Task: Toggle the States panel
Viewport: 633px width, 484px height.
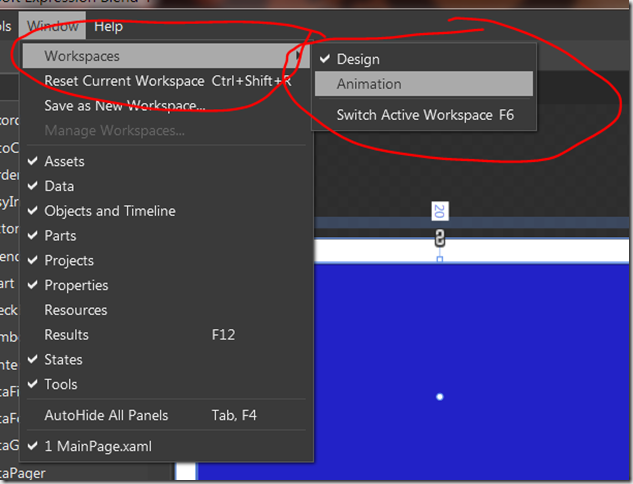Action: click(165, 360)
